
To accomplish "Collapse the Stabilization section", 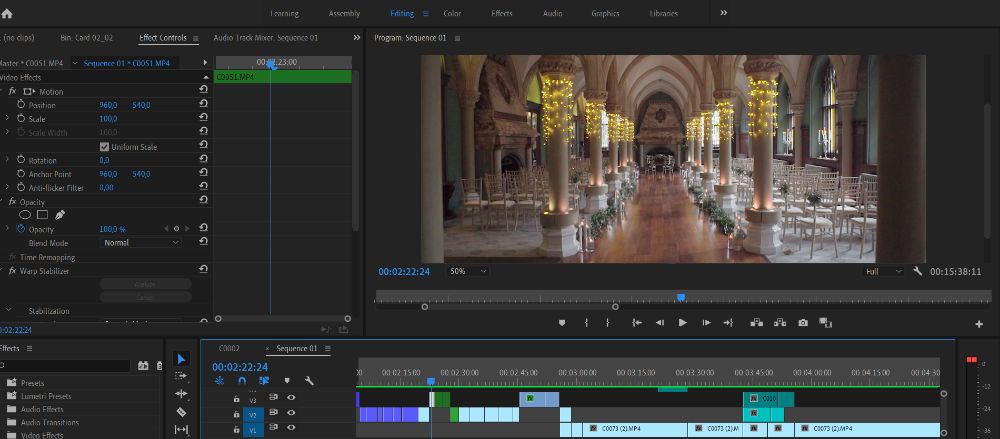I will 8,311.
